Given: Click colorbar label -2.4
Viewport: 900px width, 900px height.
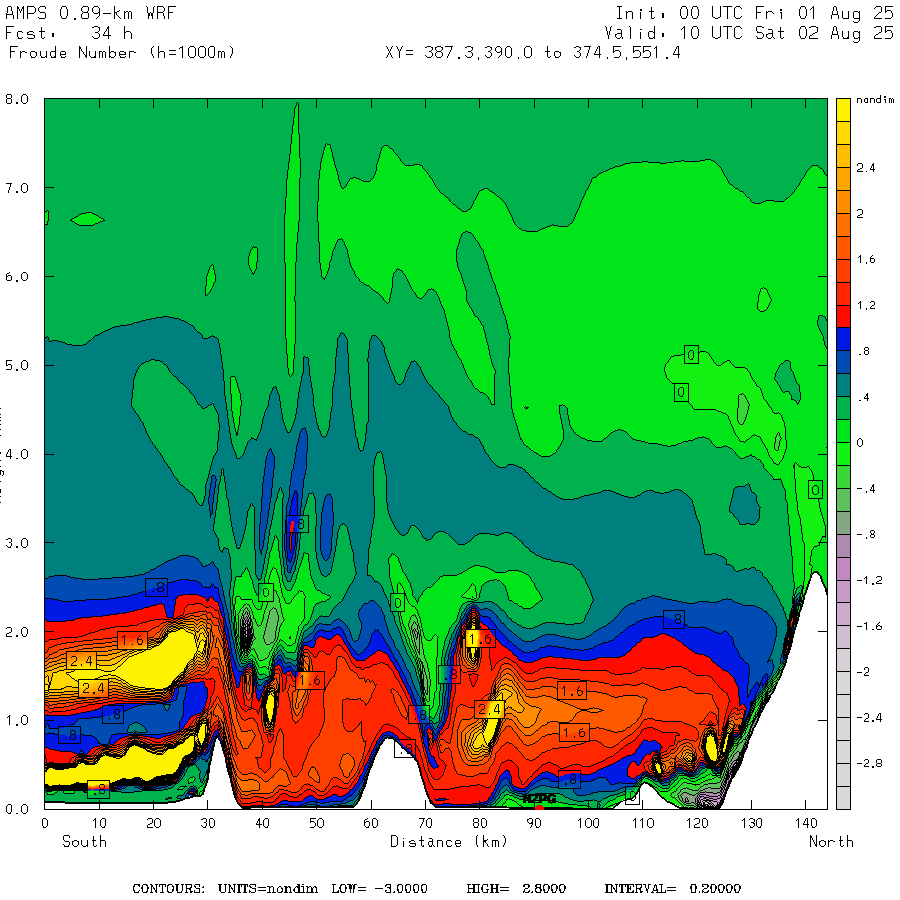Looking at the screenshot, I should [x=869, y=717].
